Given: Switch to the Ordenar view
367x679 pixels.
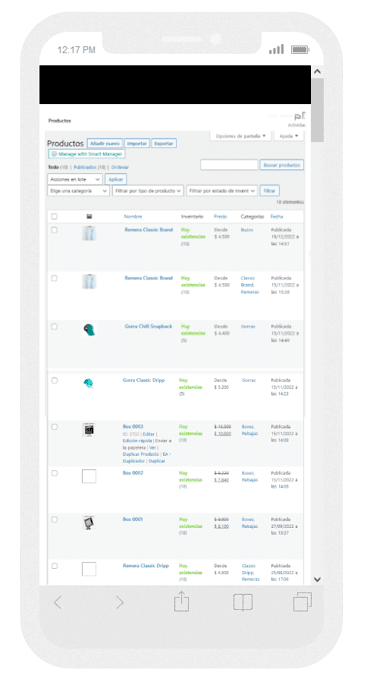Looking at the screenshot, I should click(120, 167).
